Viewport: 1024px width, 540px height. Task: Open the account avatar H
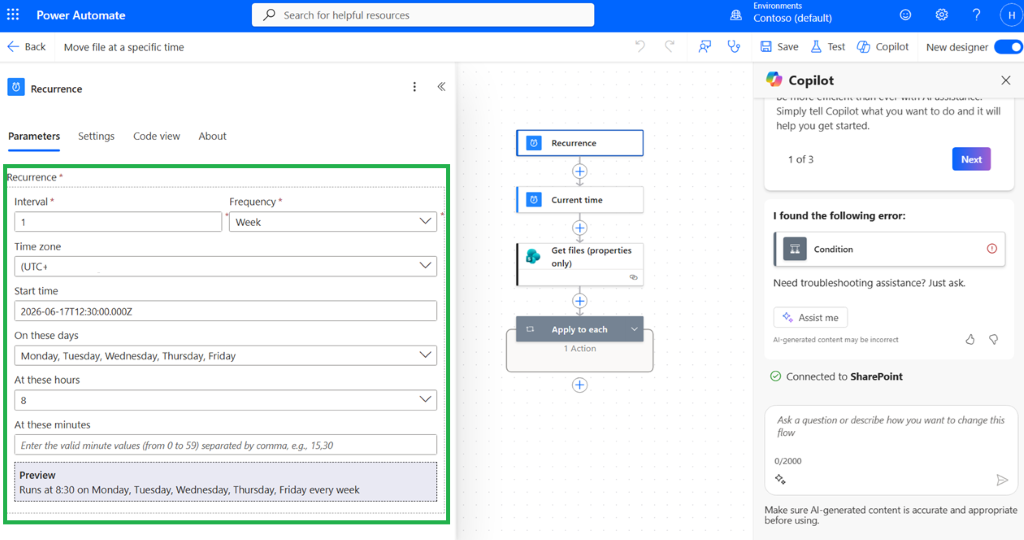[x=1011, y=15]
